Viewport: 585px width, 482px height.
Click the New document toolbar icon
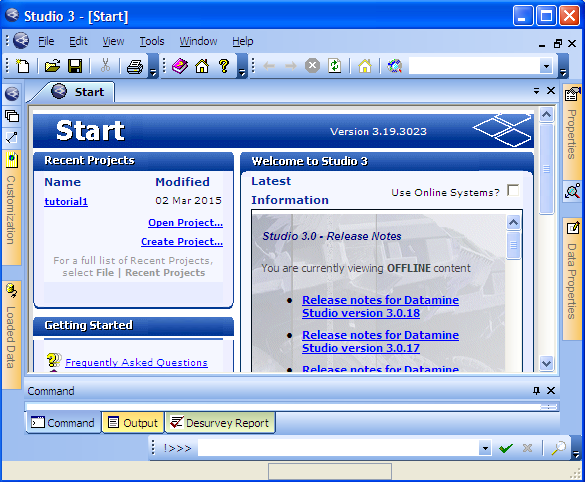[x=23, y=66]
